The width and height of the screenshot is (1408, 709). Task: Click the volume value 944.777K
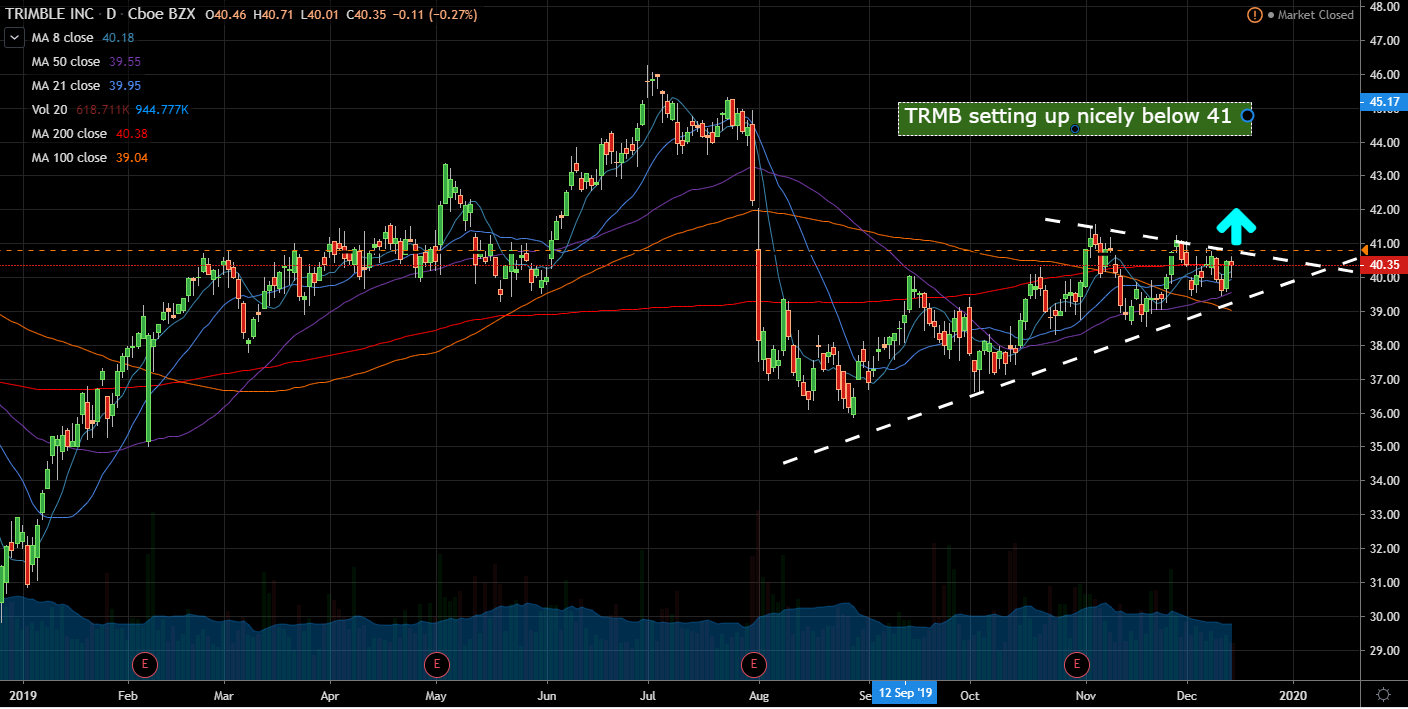pyautogui.click(x=163, y=110)
